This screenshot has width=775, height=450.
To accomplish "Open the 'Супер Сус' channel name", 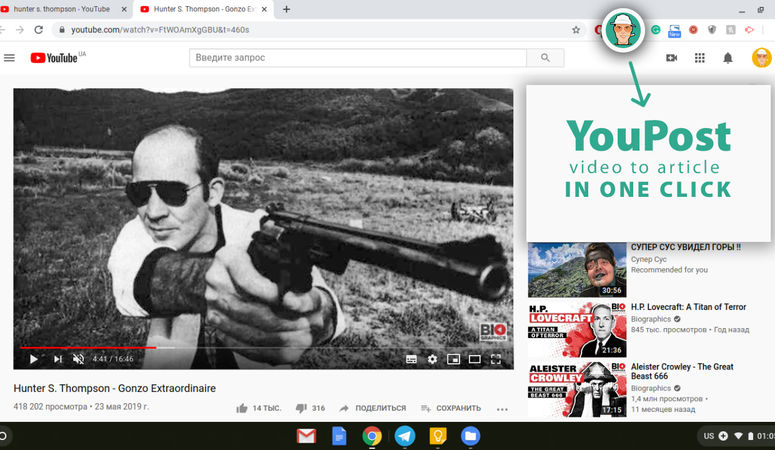I will click(x=648, y=259).
